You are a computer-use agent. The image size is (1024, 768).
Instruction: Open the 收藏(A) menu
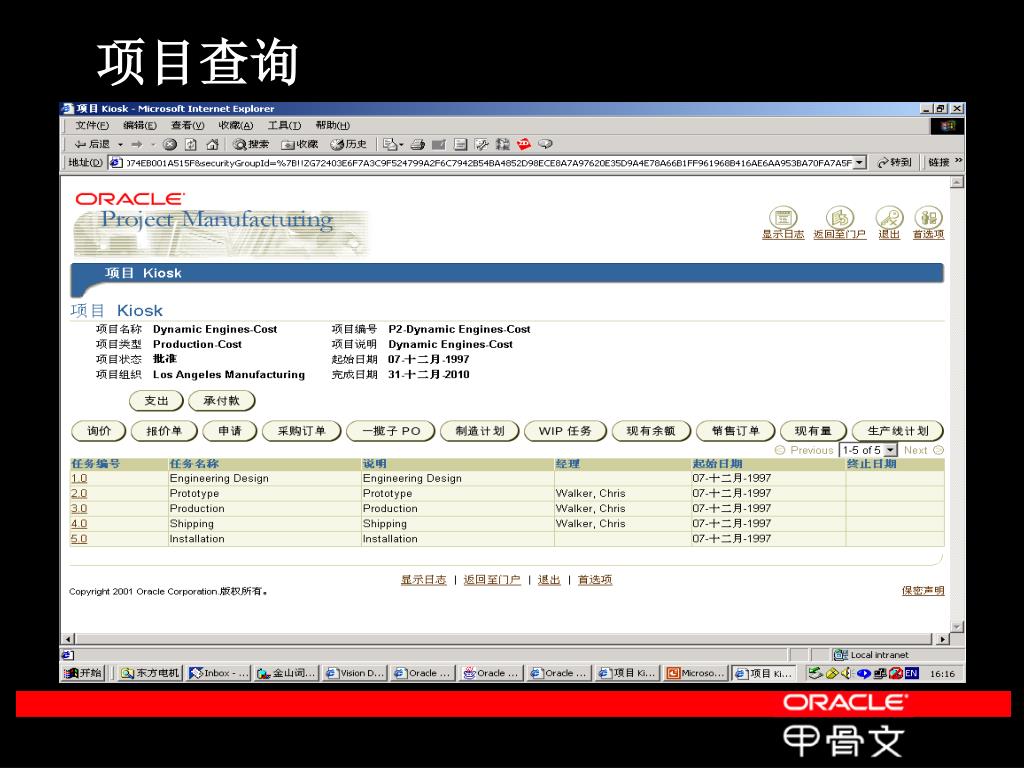[x=236, y=125]
